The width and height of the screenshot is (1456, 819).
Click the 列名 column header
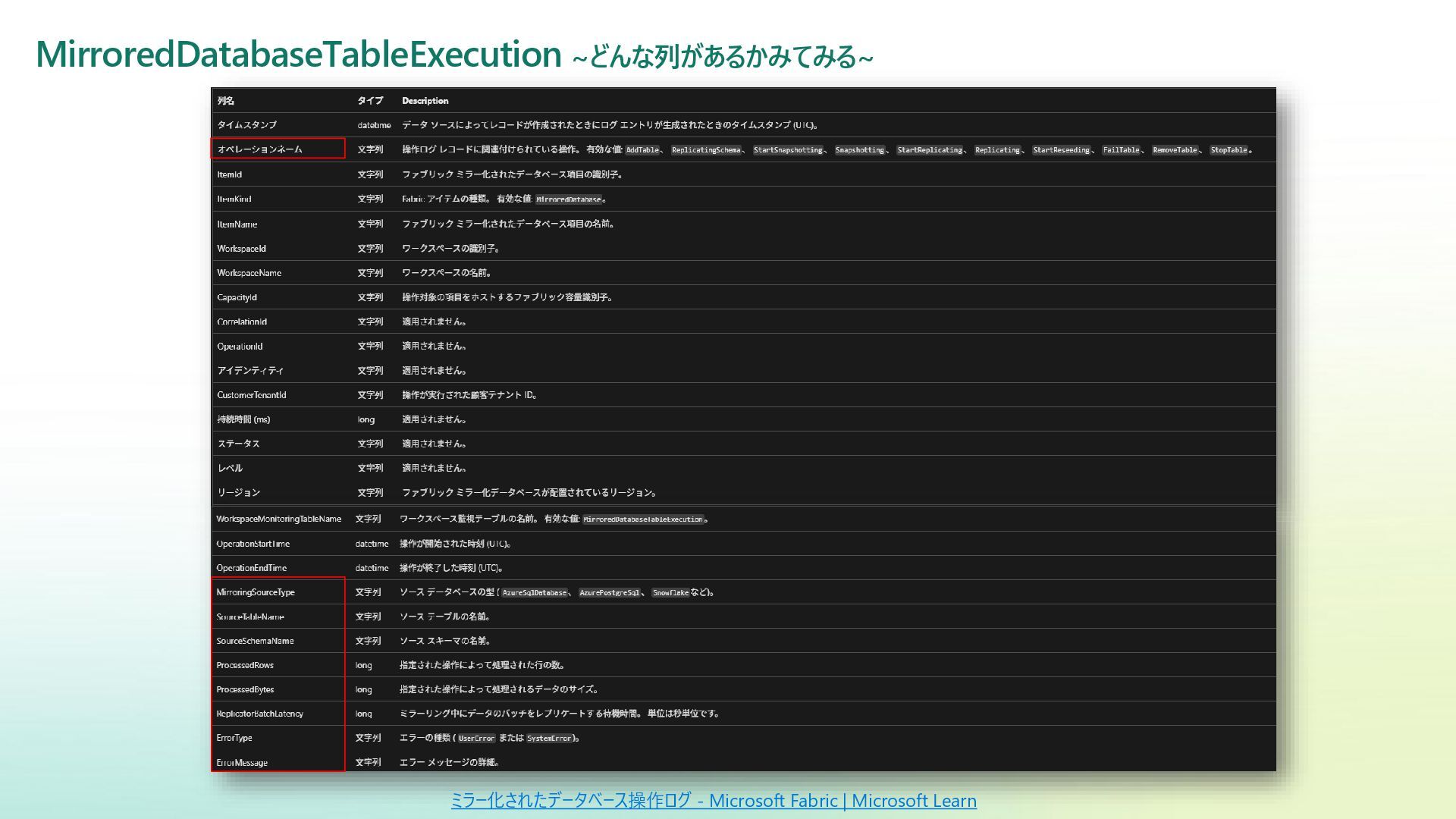(225, 101)
